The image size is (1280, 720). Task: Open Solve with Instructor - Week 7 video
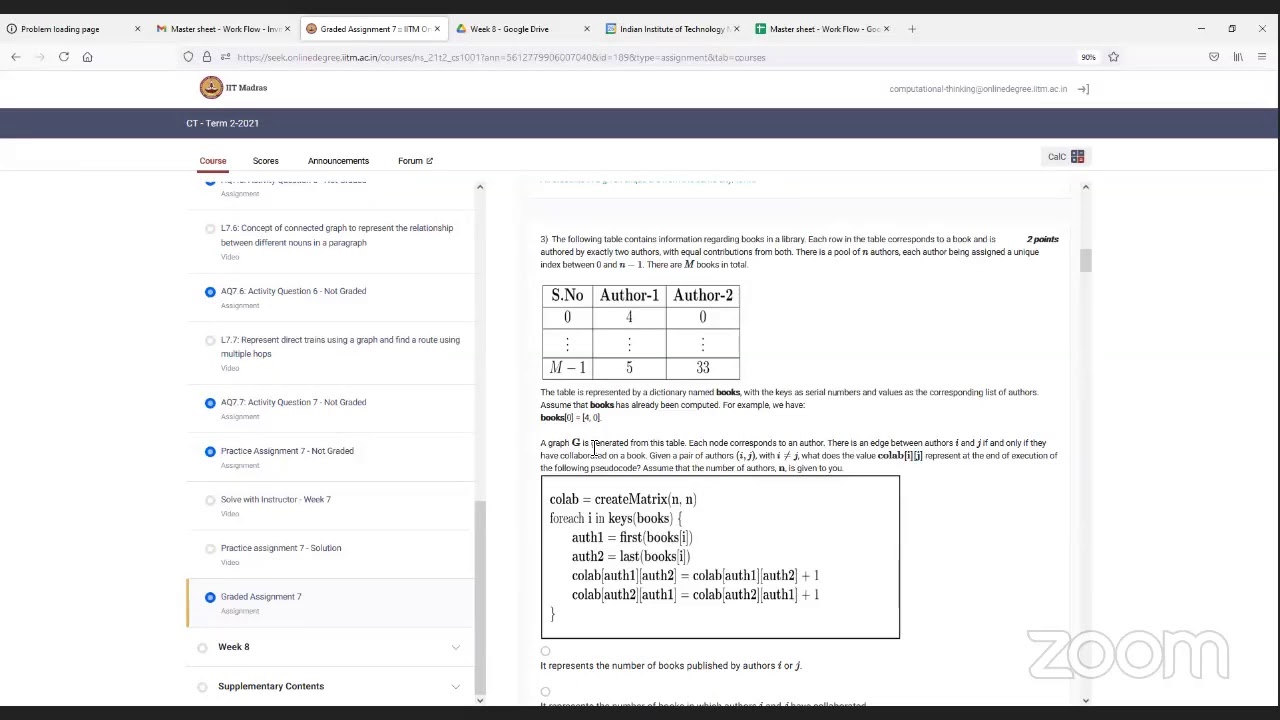(275, 500)
